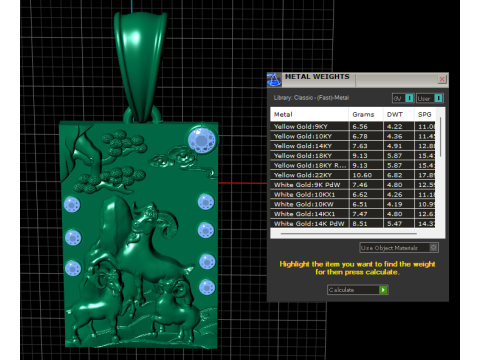Click the 6.82 DWT cell
Image resolution: width=480 pixels, height=360 pixels.
pyautogui.click(x=399, y=175)
